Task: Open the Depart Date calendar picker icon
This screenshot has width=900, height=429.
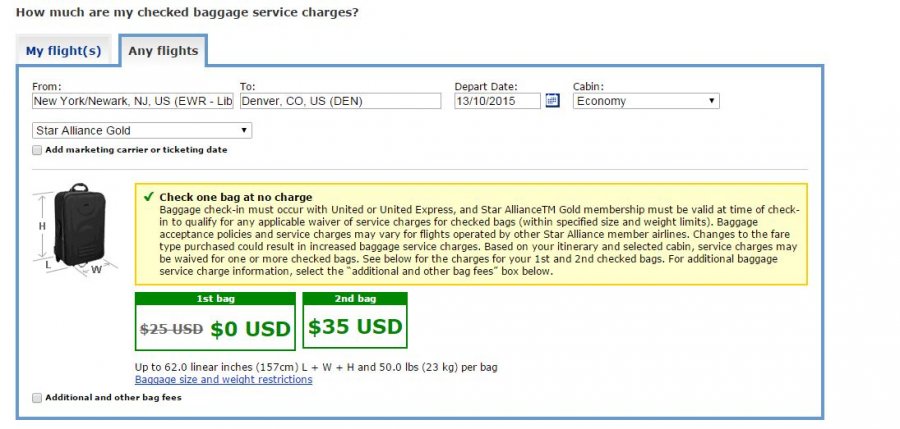Action: (x=552, y=101)
